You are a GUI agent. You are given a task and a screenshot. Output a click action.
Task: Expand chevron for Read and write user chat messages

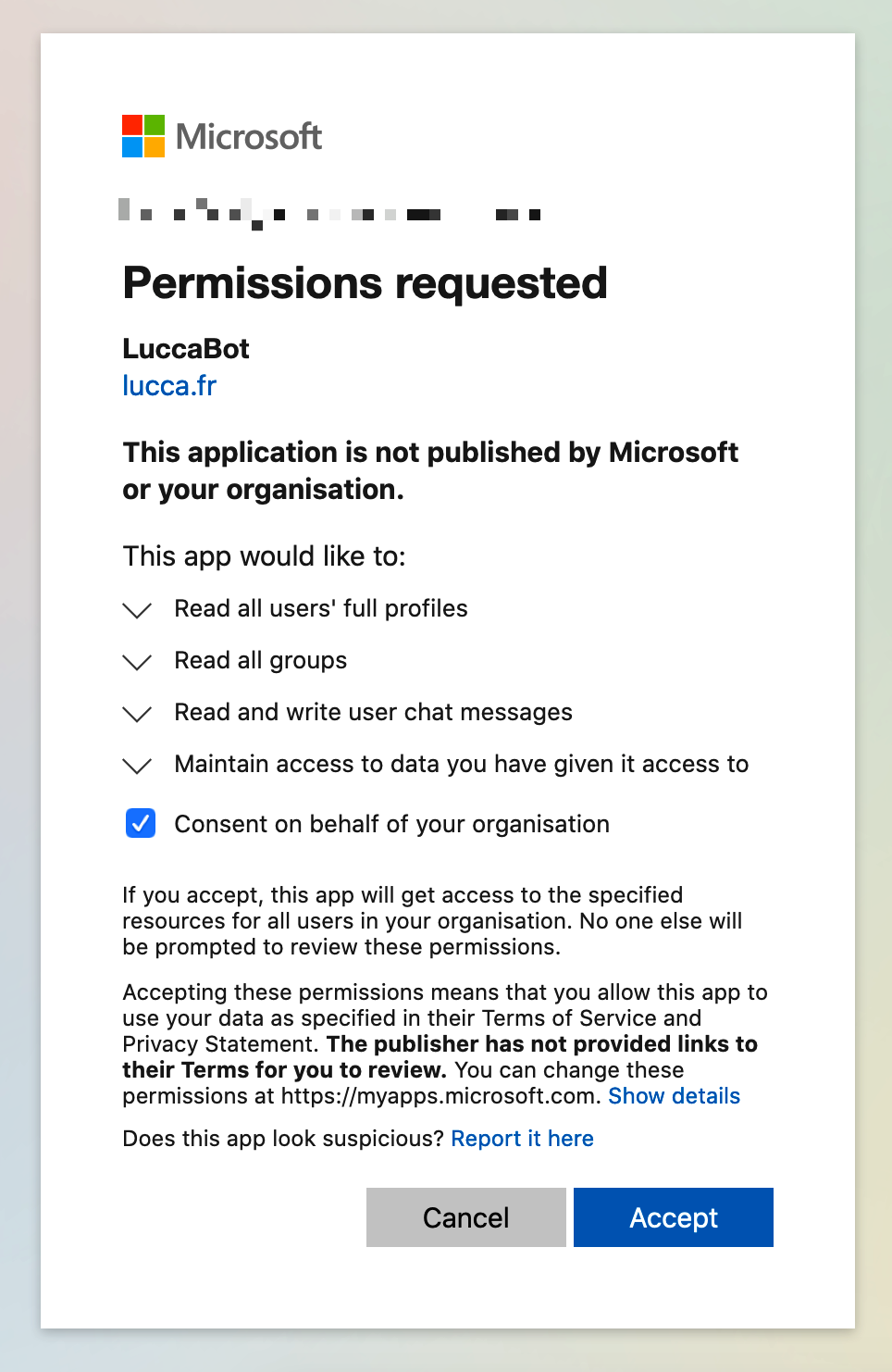137,714
